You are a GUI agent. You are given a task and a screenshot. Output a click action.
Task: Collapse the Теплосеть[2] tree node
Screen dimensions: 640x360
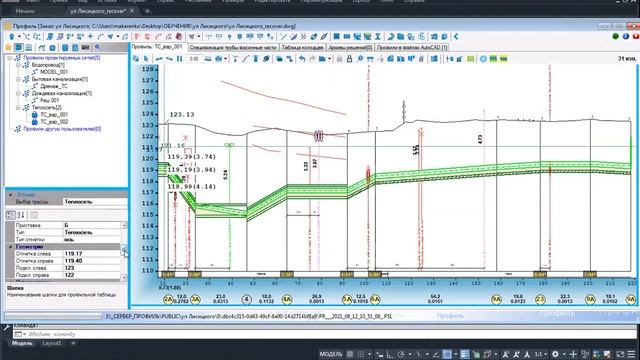(18, 108)
